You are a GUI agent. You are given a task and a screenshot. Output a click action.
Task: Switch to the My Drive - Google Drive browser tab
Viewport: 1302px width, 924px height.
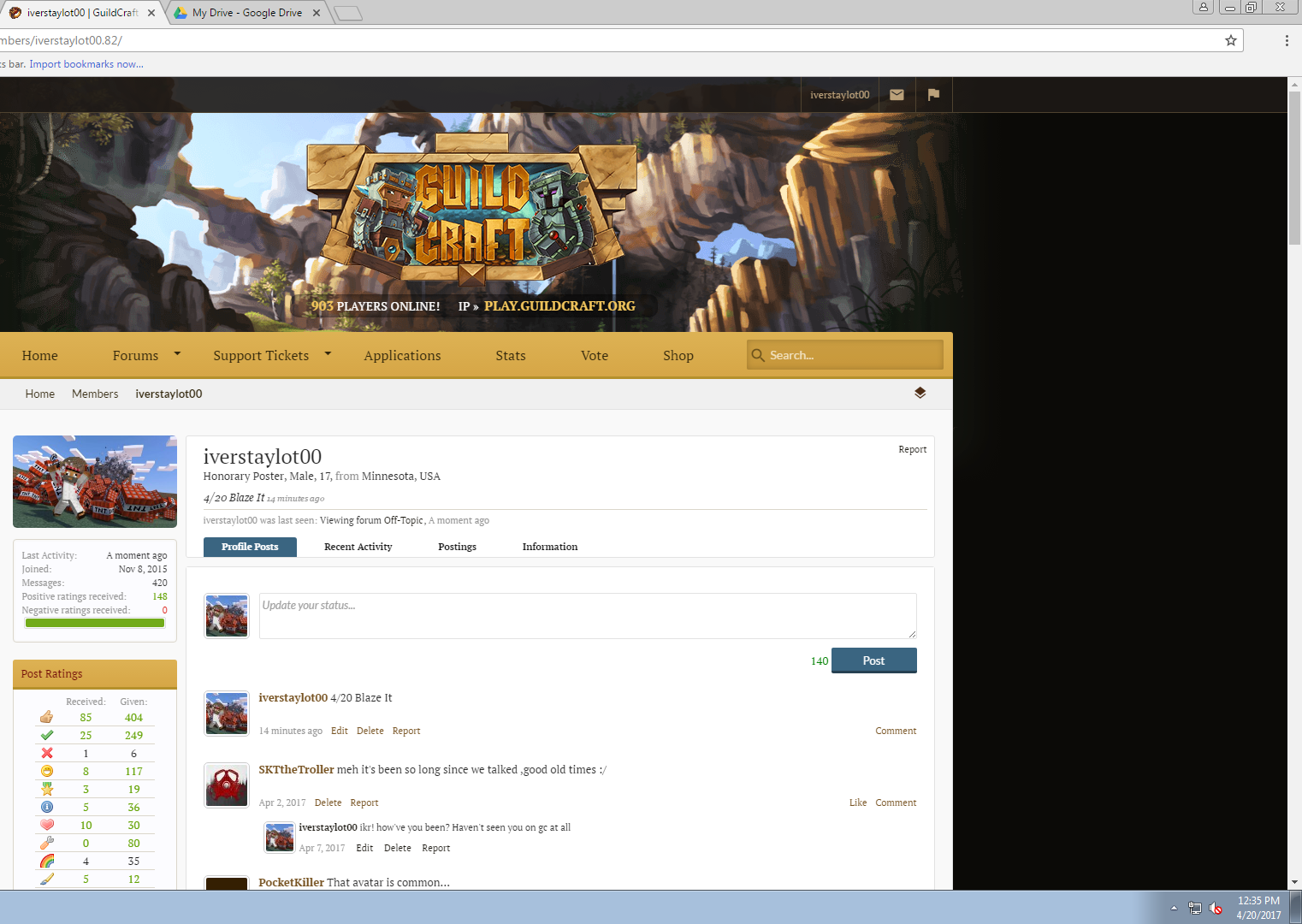pos(246,13)
